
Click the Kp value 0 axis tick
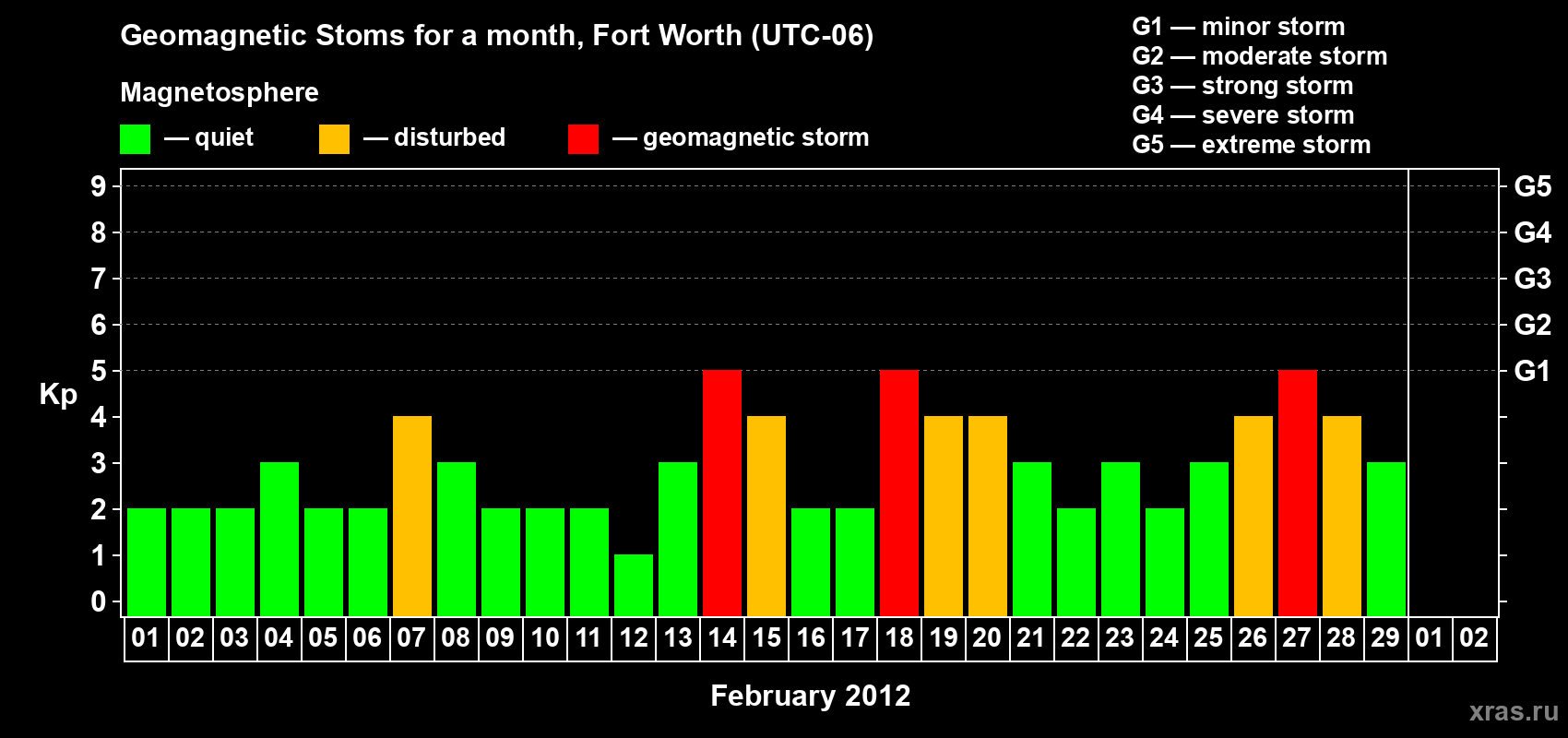(x=99, y=601)
